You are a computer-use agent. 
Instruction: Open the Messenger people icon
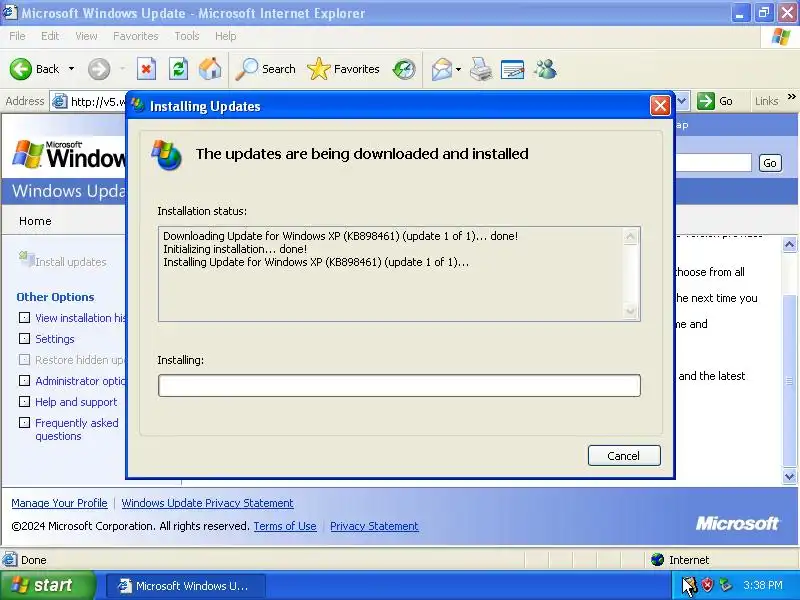pyautogui.click(x=545, y=69)
